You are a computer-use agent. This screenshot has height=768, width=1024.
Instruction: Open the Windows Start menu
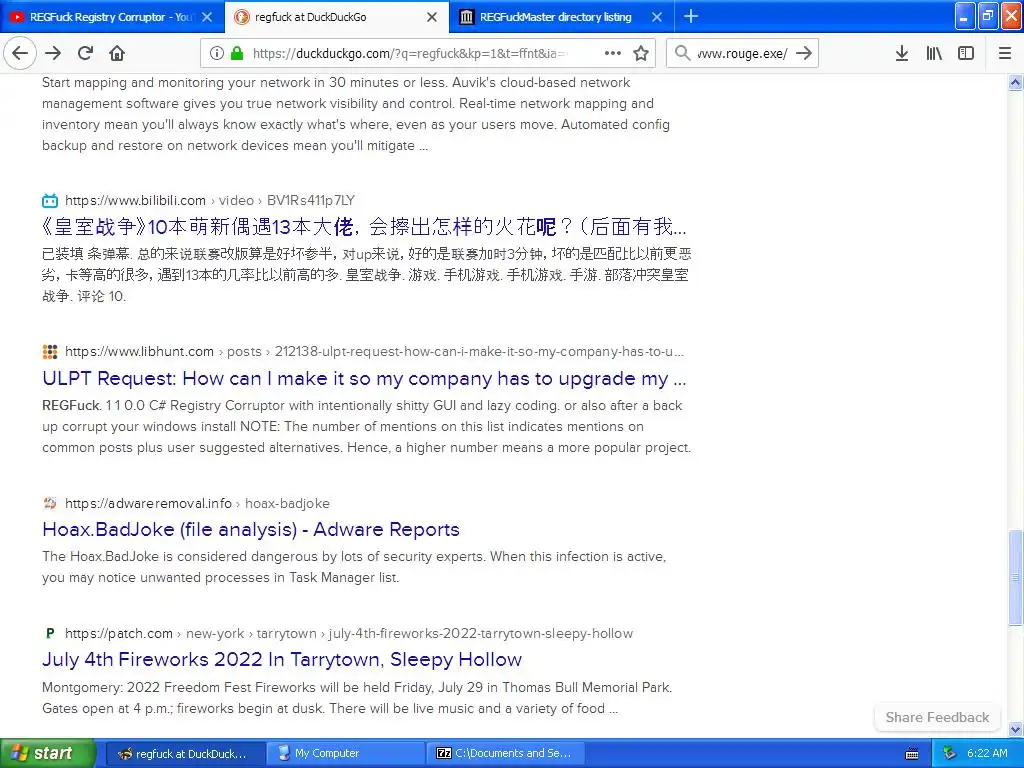48,753
